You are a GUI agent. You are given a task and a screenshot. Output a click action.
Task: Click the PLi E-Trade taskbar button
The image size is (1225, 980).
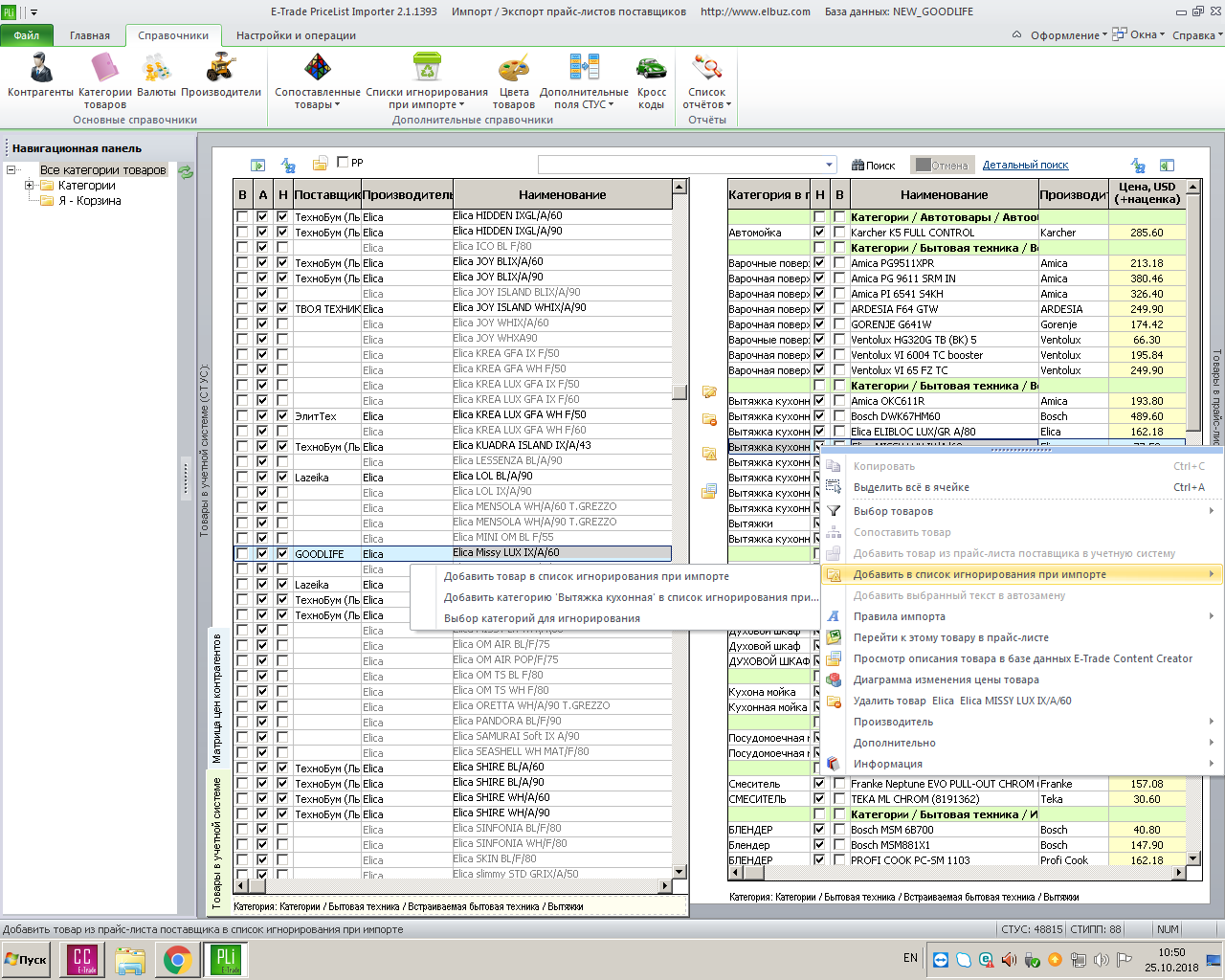pos(226,959)
